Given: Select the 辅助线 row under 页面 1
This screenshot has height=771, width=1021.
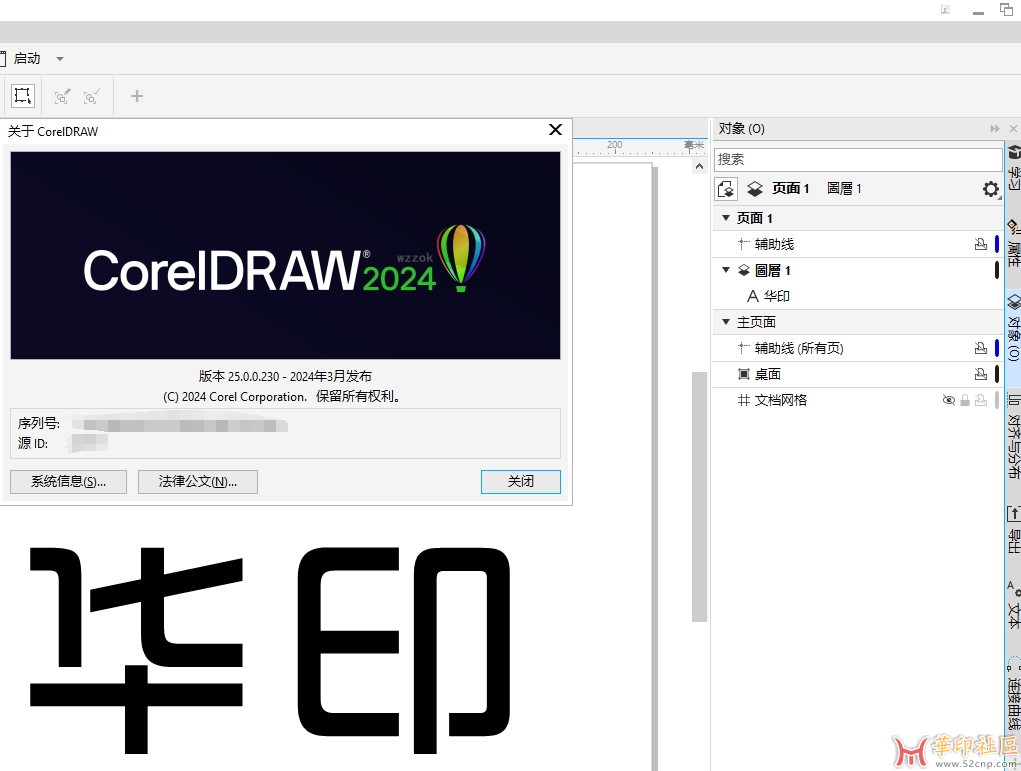Looking at the screenshot, I should (858, 244).
